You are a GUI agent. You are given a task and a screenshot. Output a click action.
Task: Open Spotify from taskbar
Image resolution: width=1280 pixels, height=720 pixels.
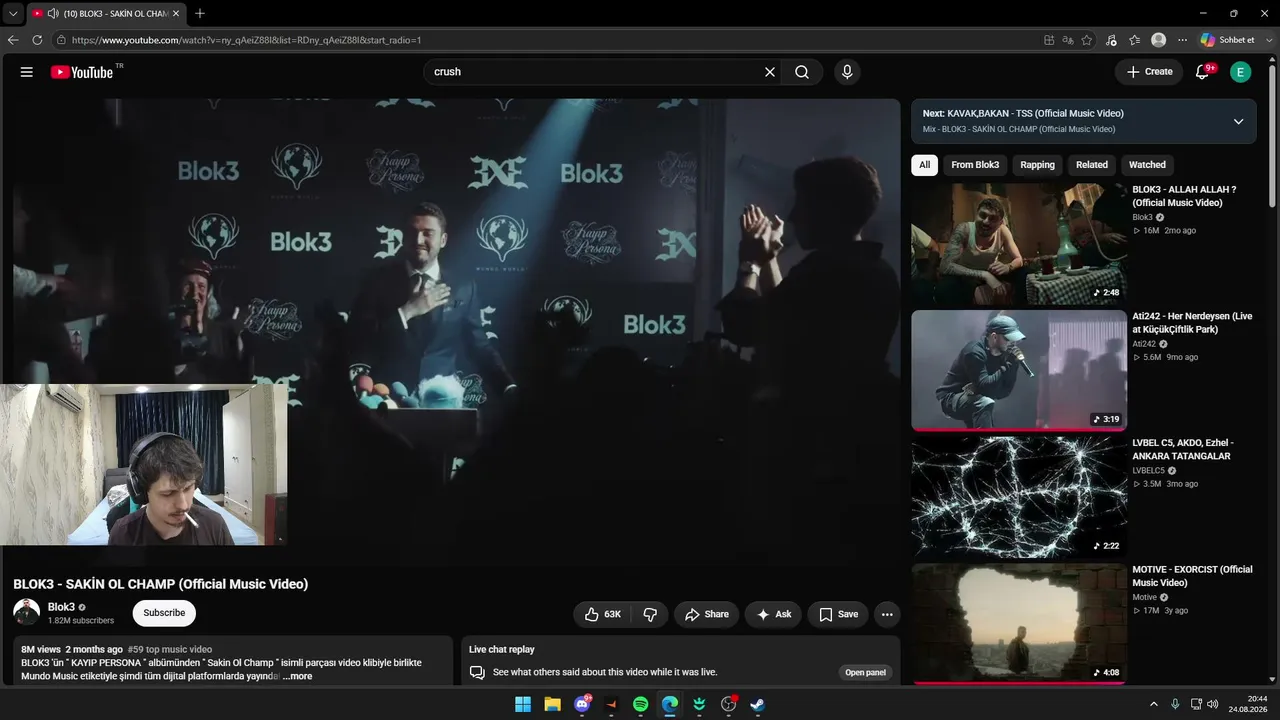[x=641, y=704]
